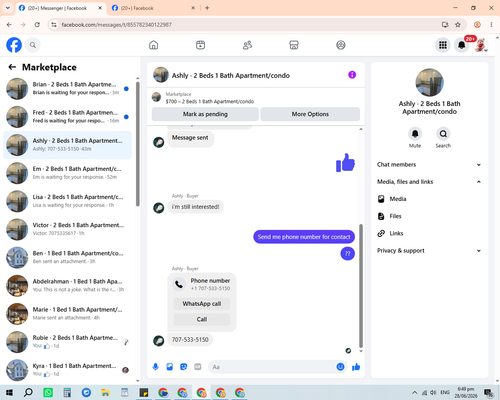Open the tab search dropdown arrow
Image resolution: width=500 pixels, height=400 pixels.
[x=8, y=8]
